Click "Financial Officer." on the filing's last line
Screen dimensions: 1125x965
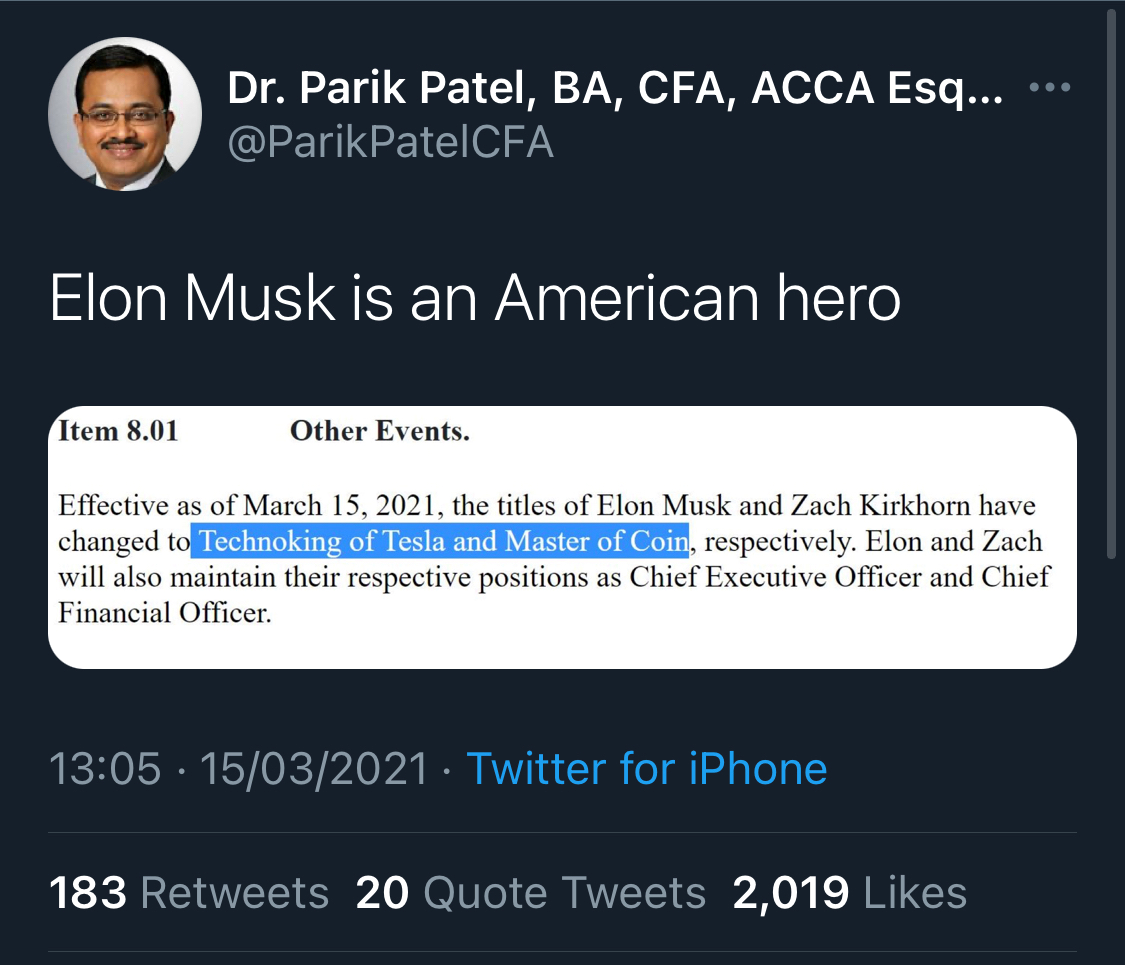click(164, 612)
